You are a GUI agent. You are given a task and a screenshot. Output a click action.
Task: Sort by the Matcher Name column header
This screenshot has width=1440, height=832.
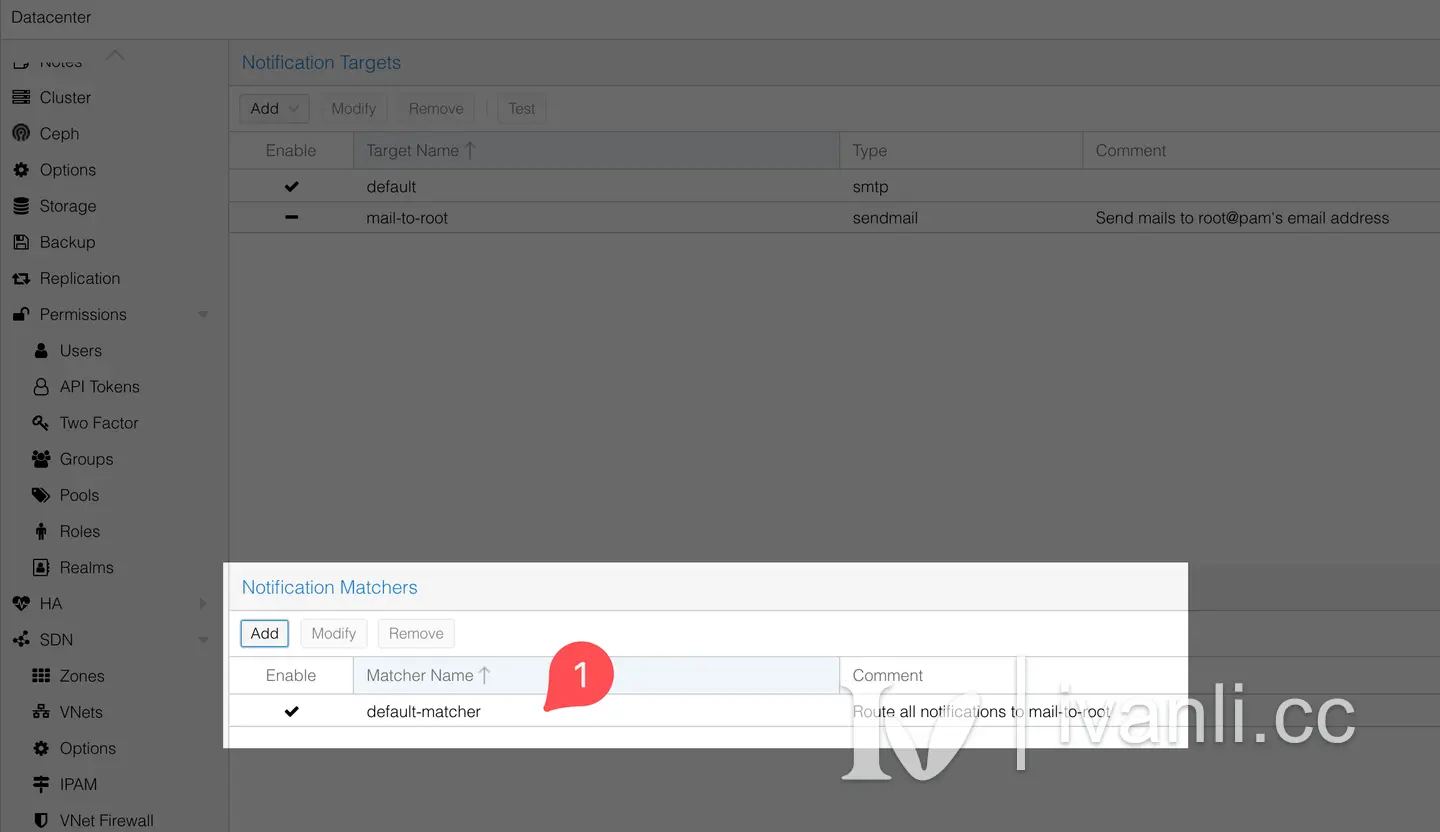[x=596, y=675]
